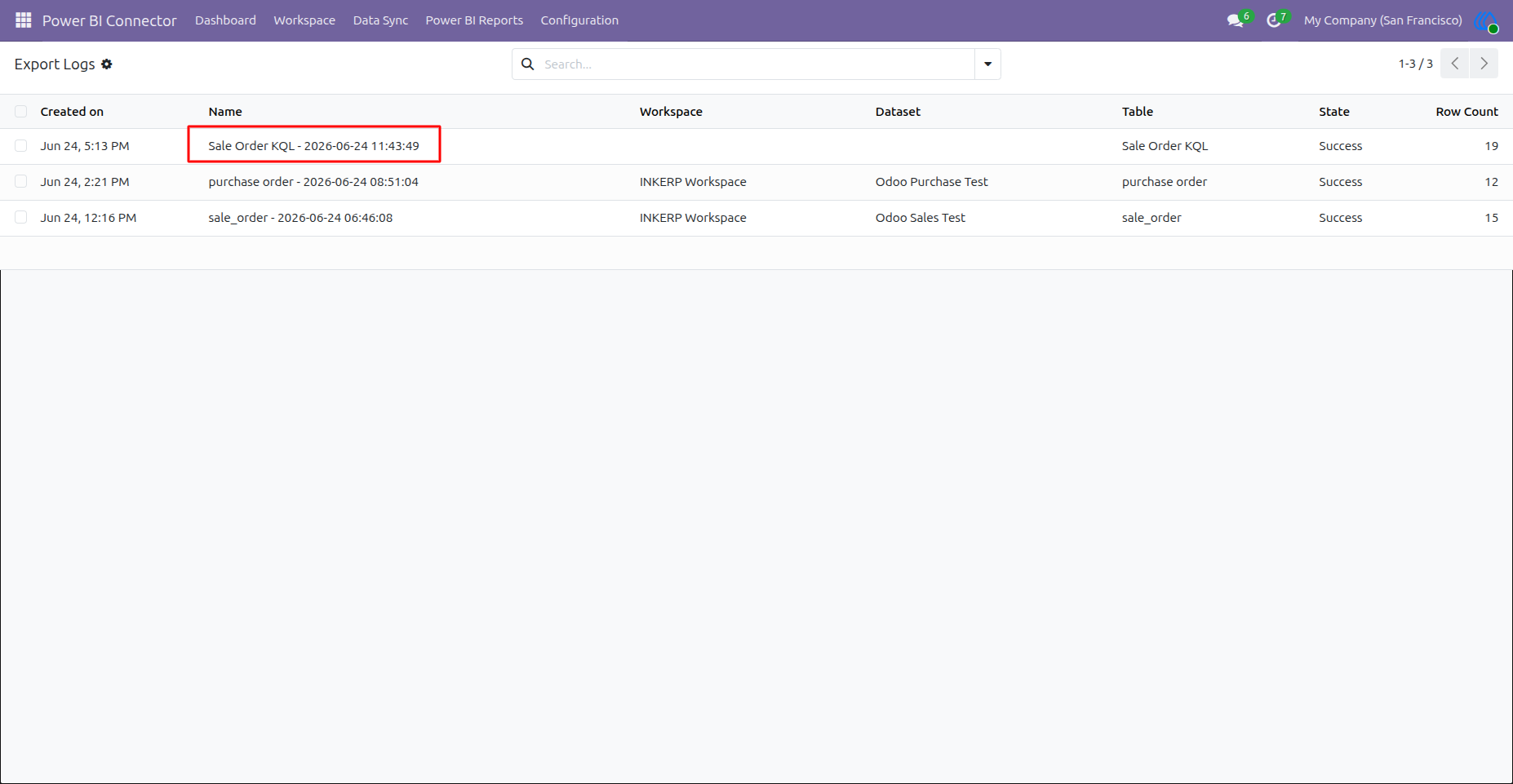Open the apps grid menu icon
Screen dimensions: 1513x784
(23, 20)
